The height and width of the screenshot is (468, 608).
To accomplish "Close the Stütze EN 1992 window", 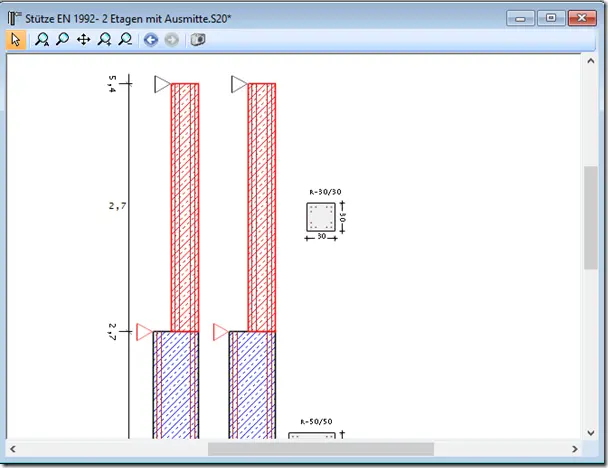I will (x=582, y=18).
